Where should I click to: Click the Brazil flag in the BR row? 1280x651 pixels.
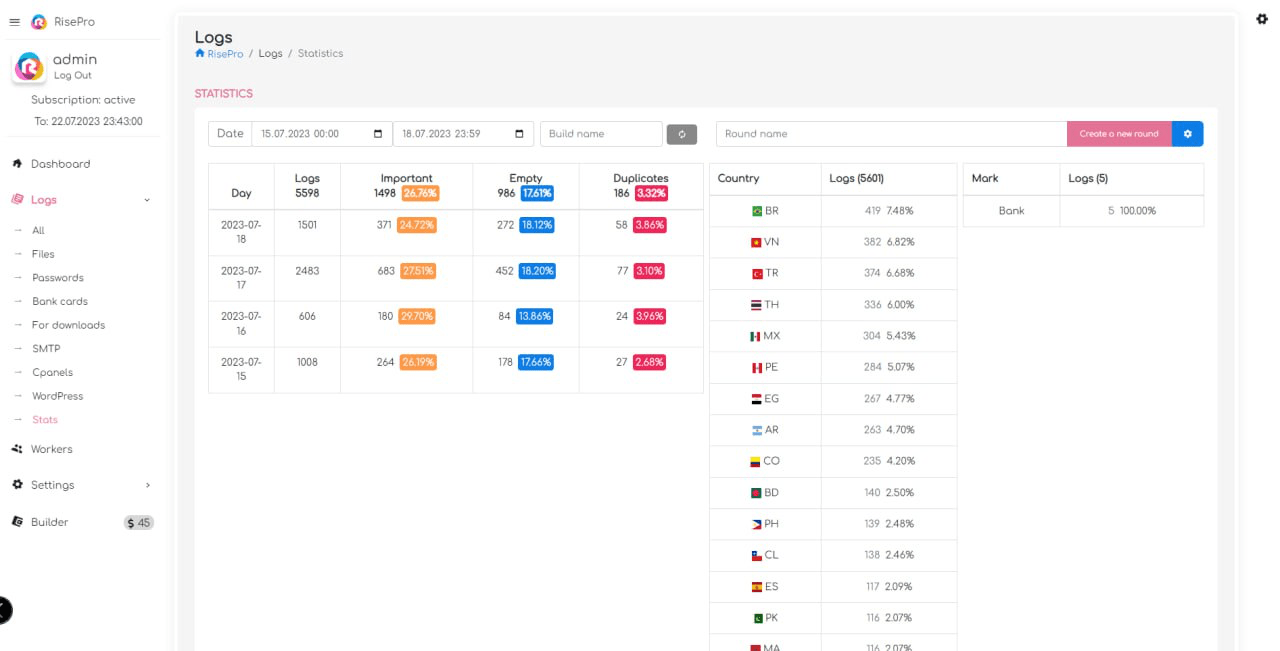pos(757,211)
